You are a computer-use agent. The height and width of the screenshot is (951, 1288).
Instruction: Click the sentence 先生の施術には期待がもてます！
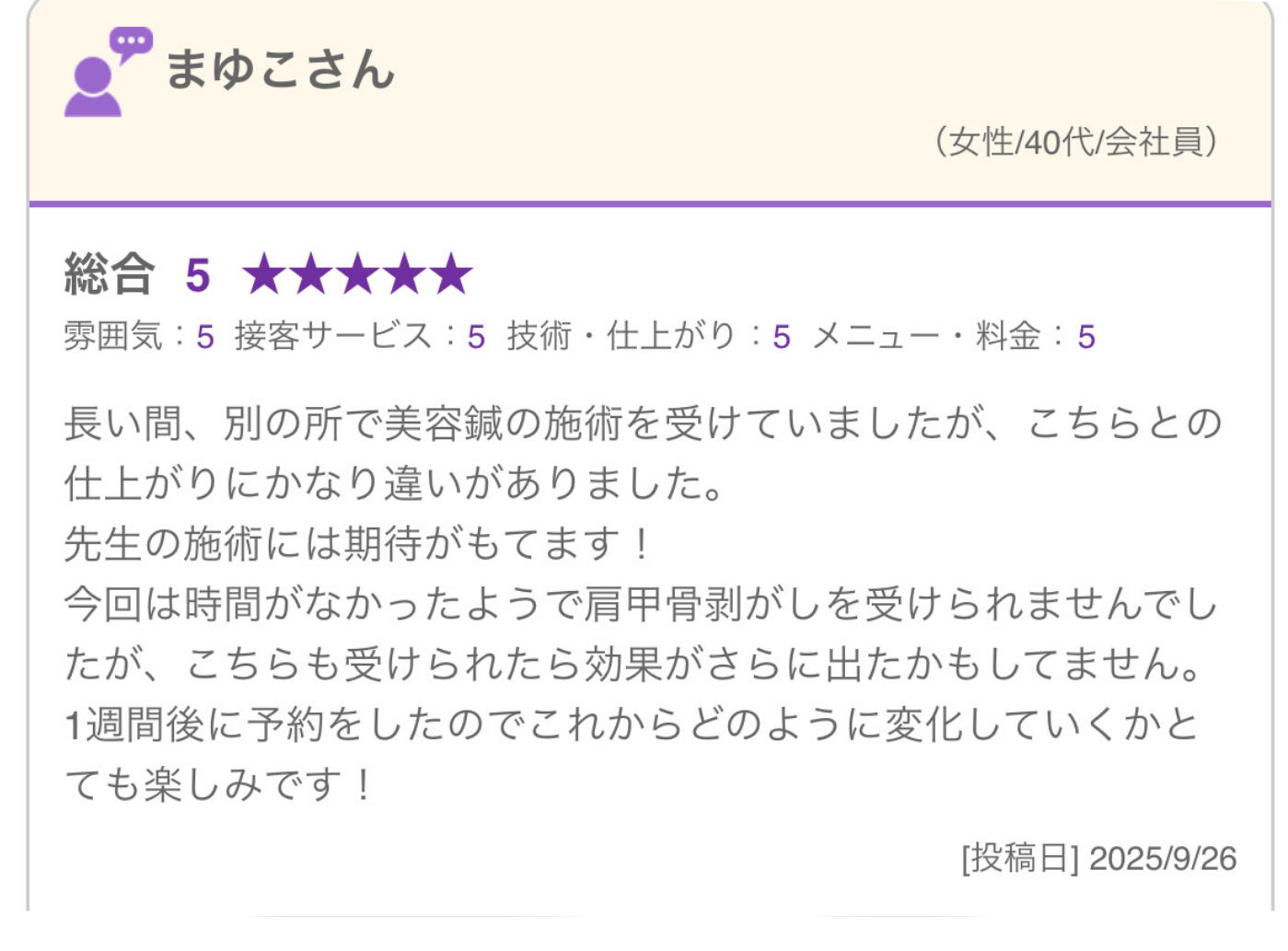359,544
